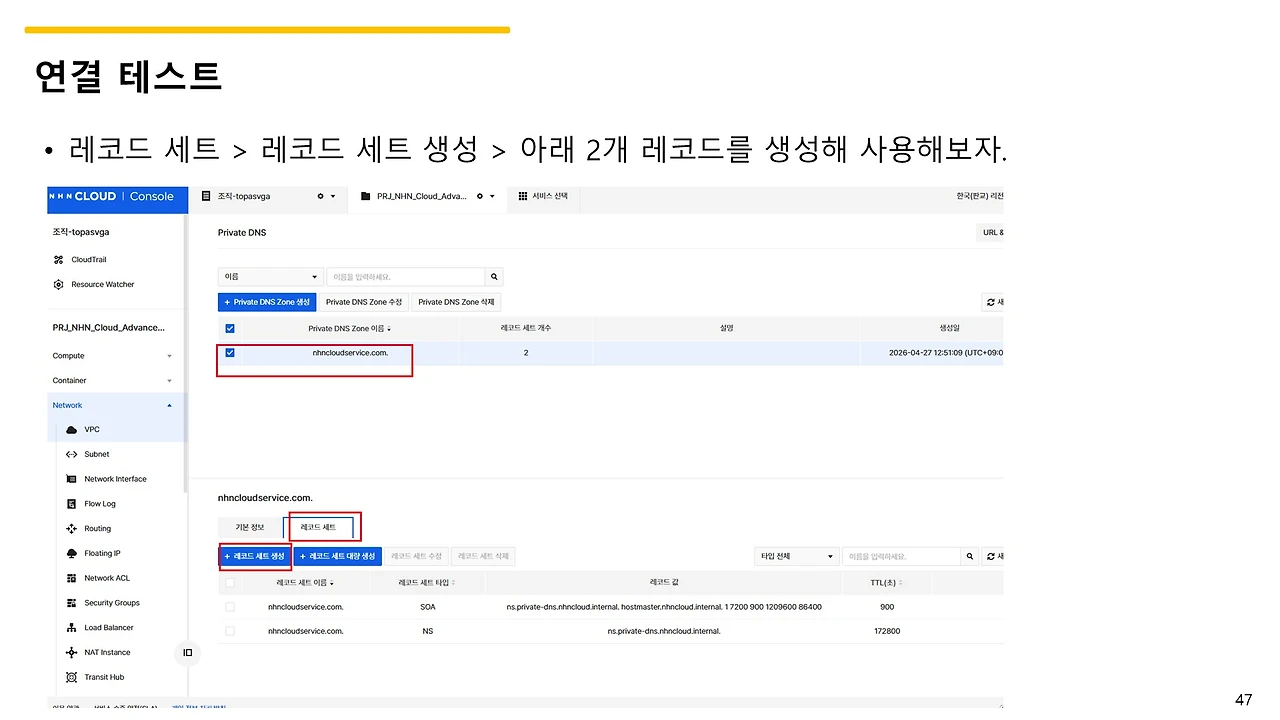Click the 172800 TTL value
Image resolution: width=1280 pixels, height=720 pixels.
coord(887,631)
